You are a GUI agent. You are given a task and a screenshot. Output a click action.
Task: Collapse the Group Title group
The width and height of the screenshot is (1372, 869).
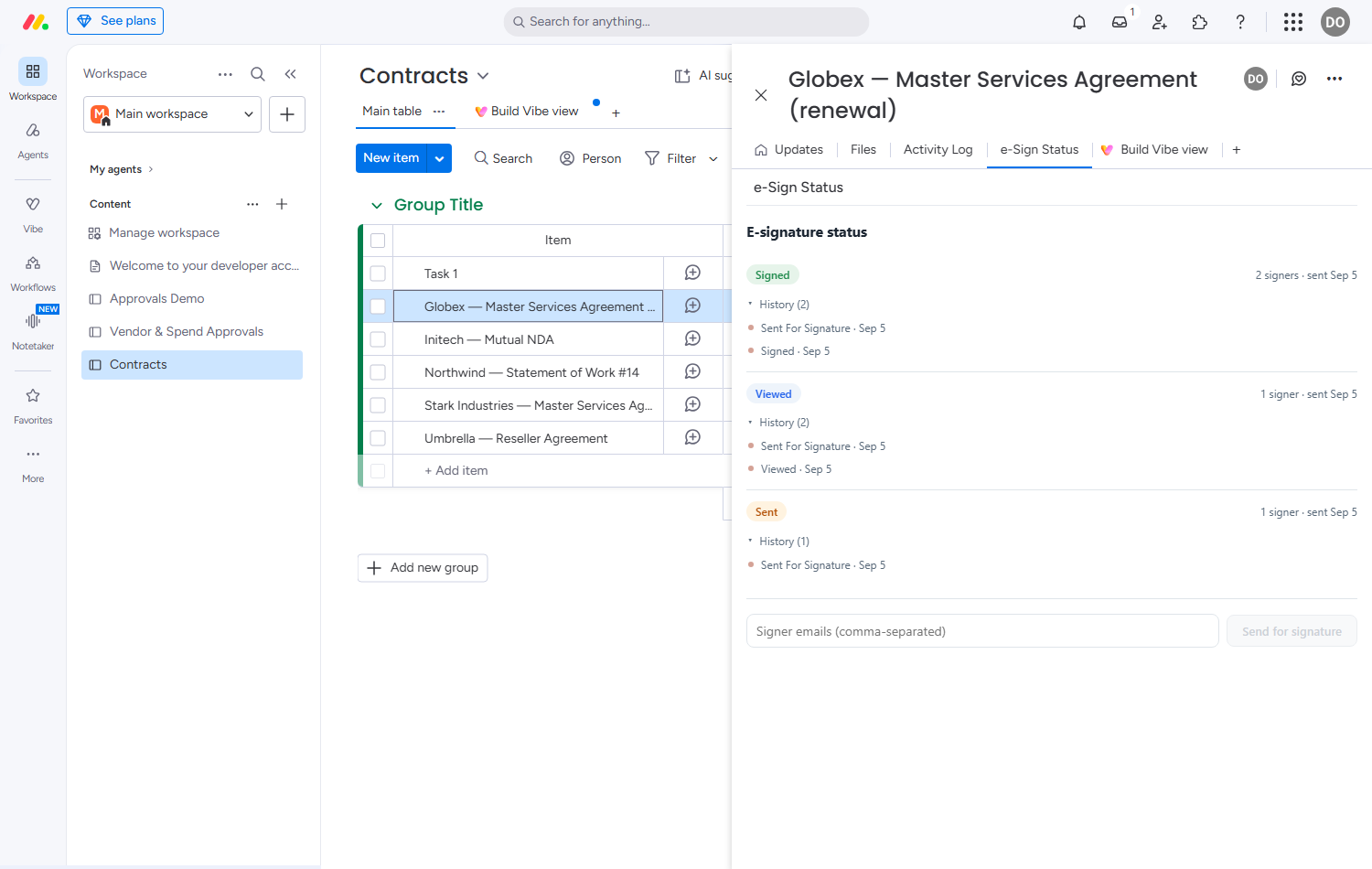377,206
